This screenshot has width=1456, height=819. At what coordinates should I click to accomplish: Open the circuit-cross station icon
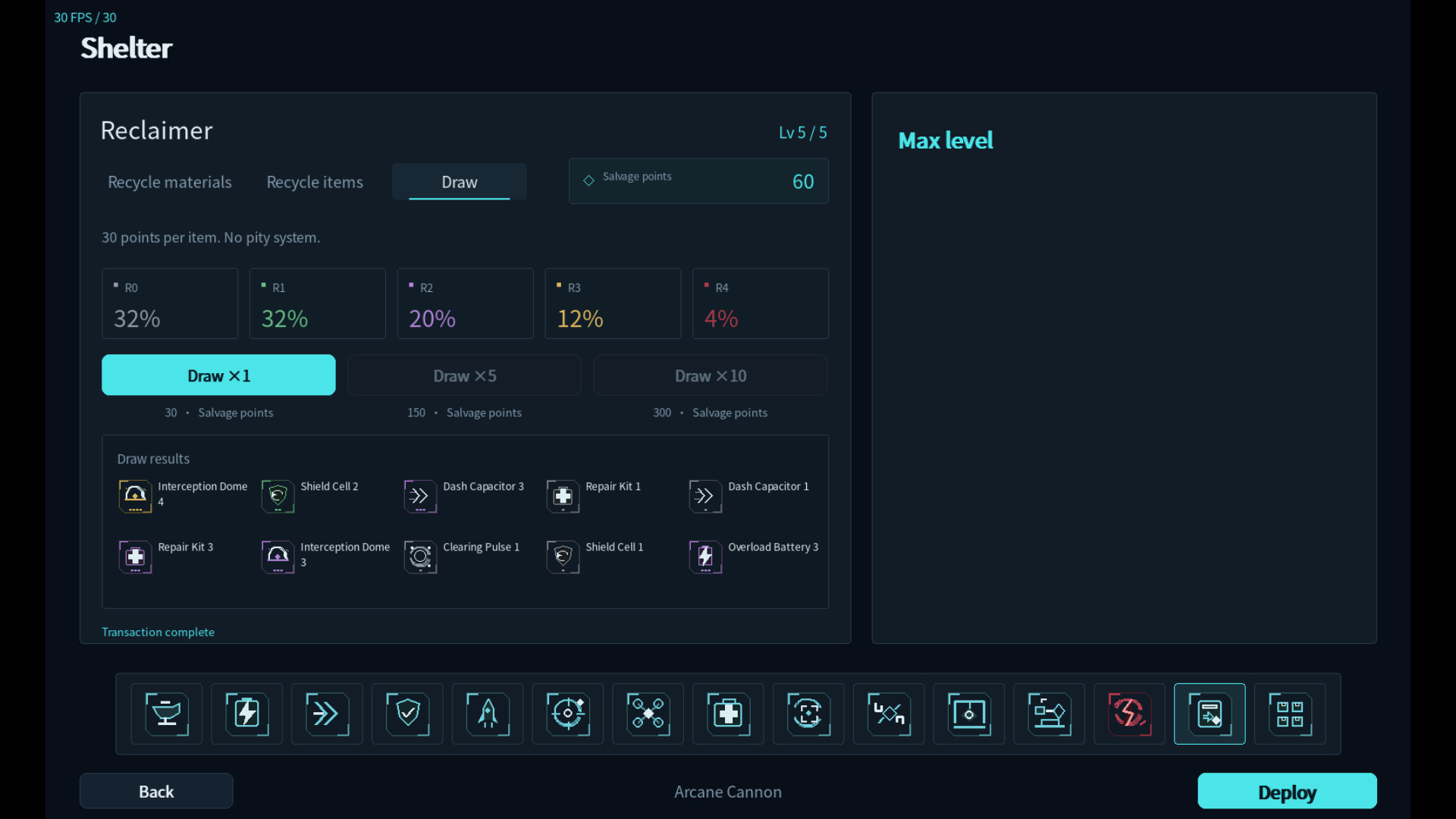click(x=890, y=714)
